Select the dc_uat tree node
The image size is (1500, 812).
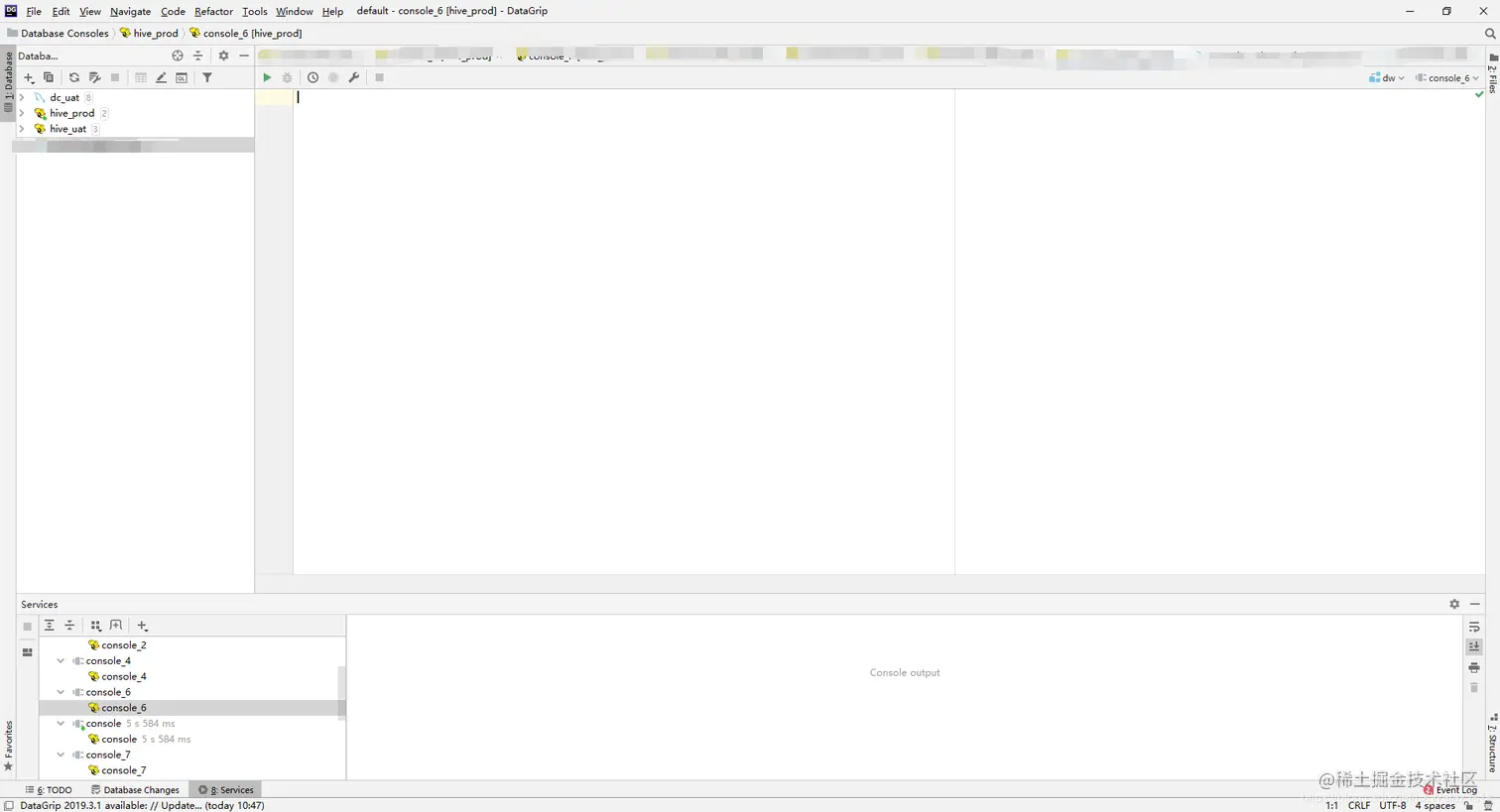tap(64, 97)
